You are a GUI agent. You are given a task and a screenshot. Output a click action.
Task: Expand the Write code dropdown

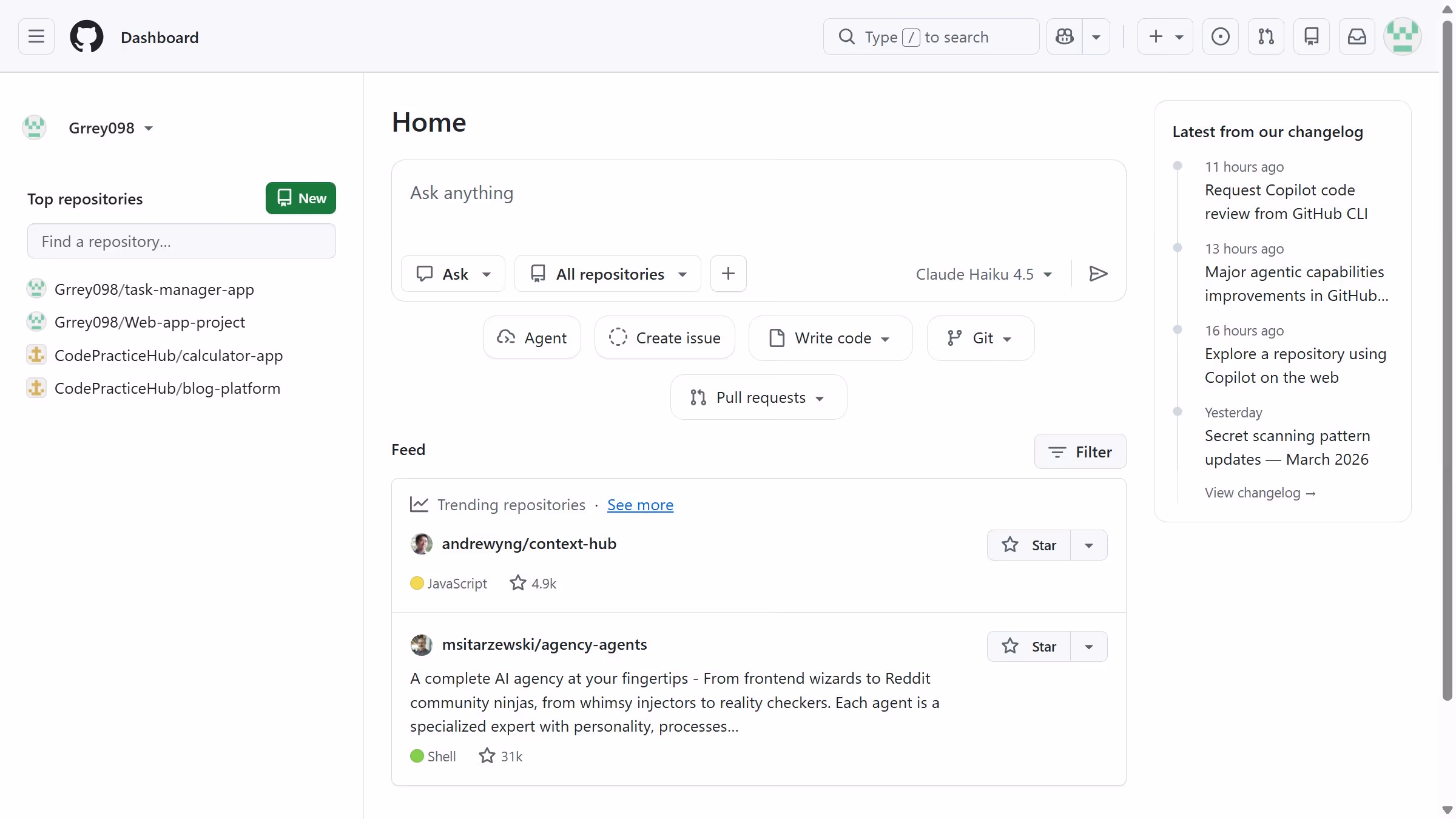830,338
